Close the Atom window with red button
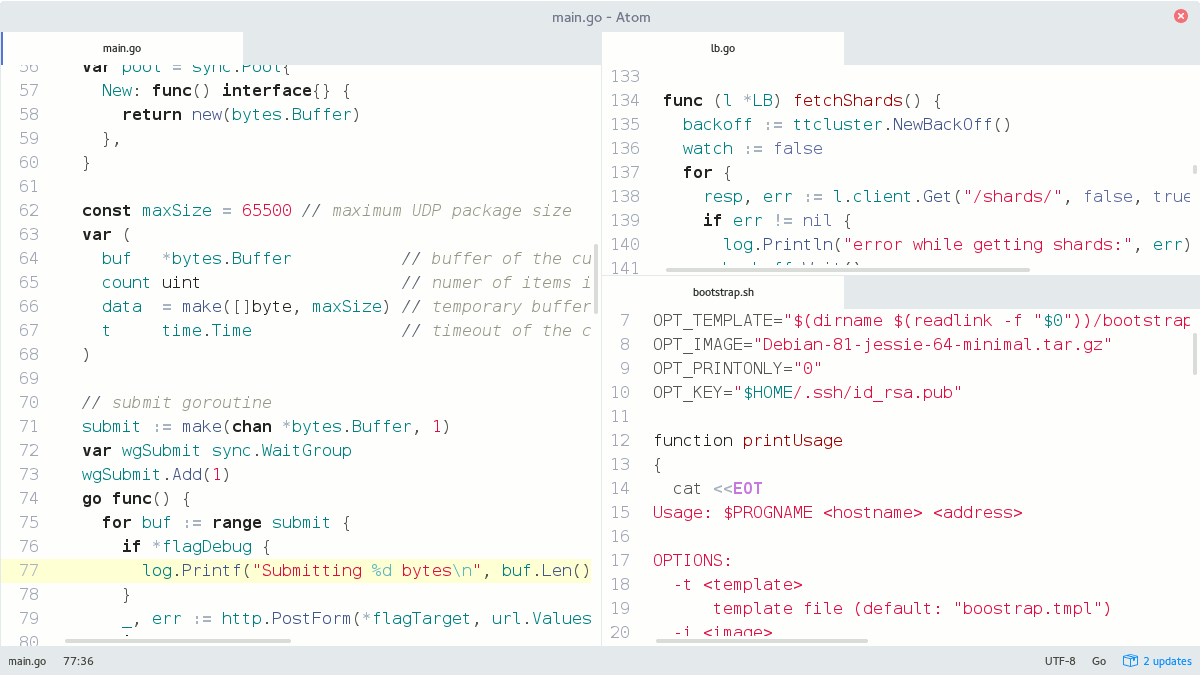 click(x=1181, y=16)
